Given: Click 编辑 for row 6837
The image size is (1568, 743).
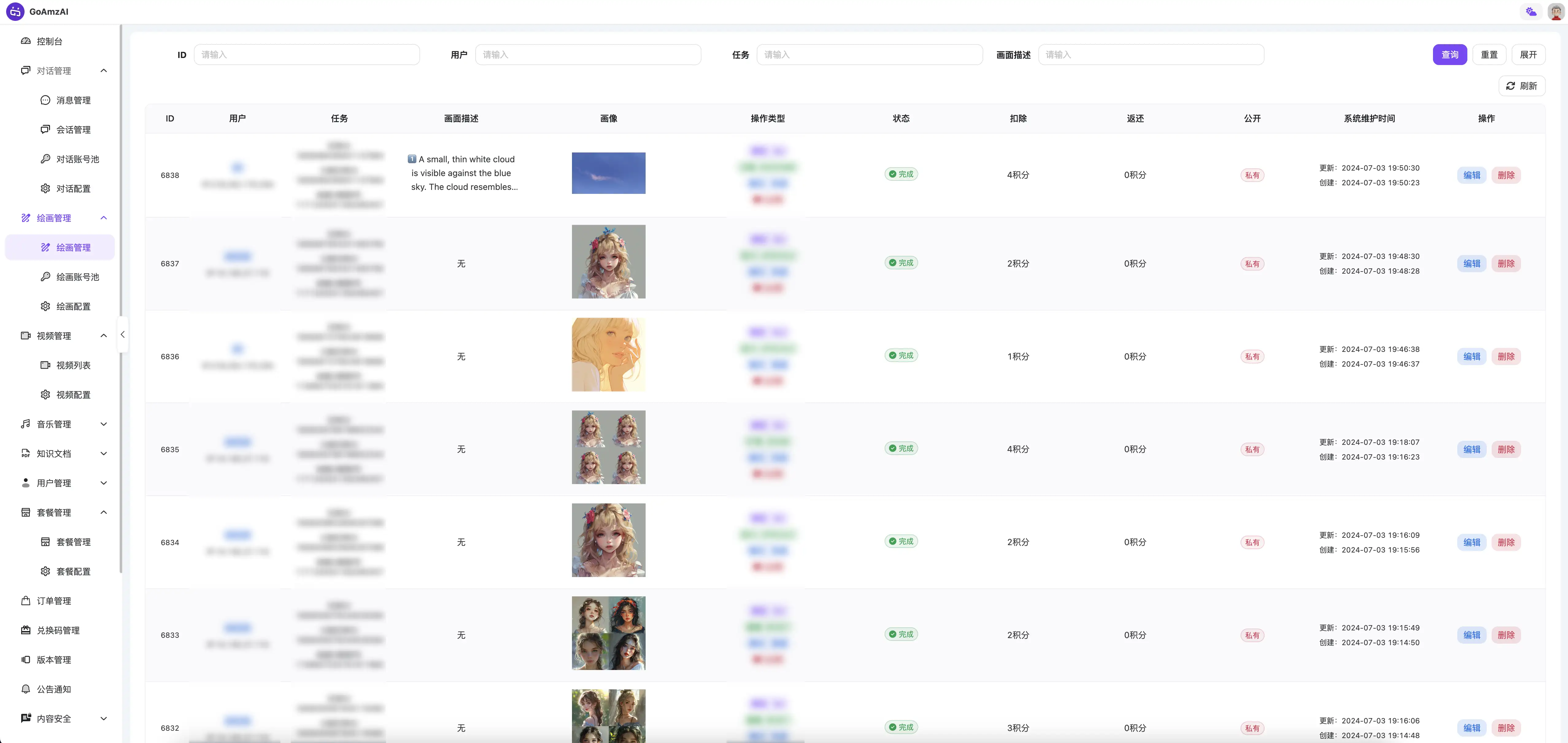Looking at the screenshot, I should pos(1472,264).
